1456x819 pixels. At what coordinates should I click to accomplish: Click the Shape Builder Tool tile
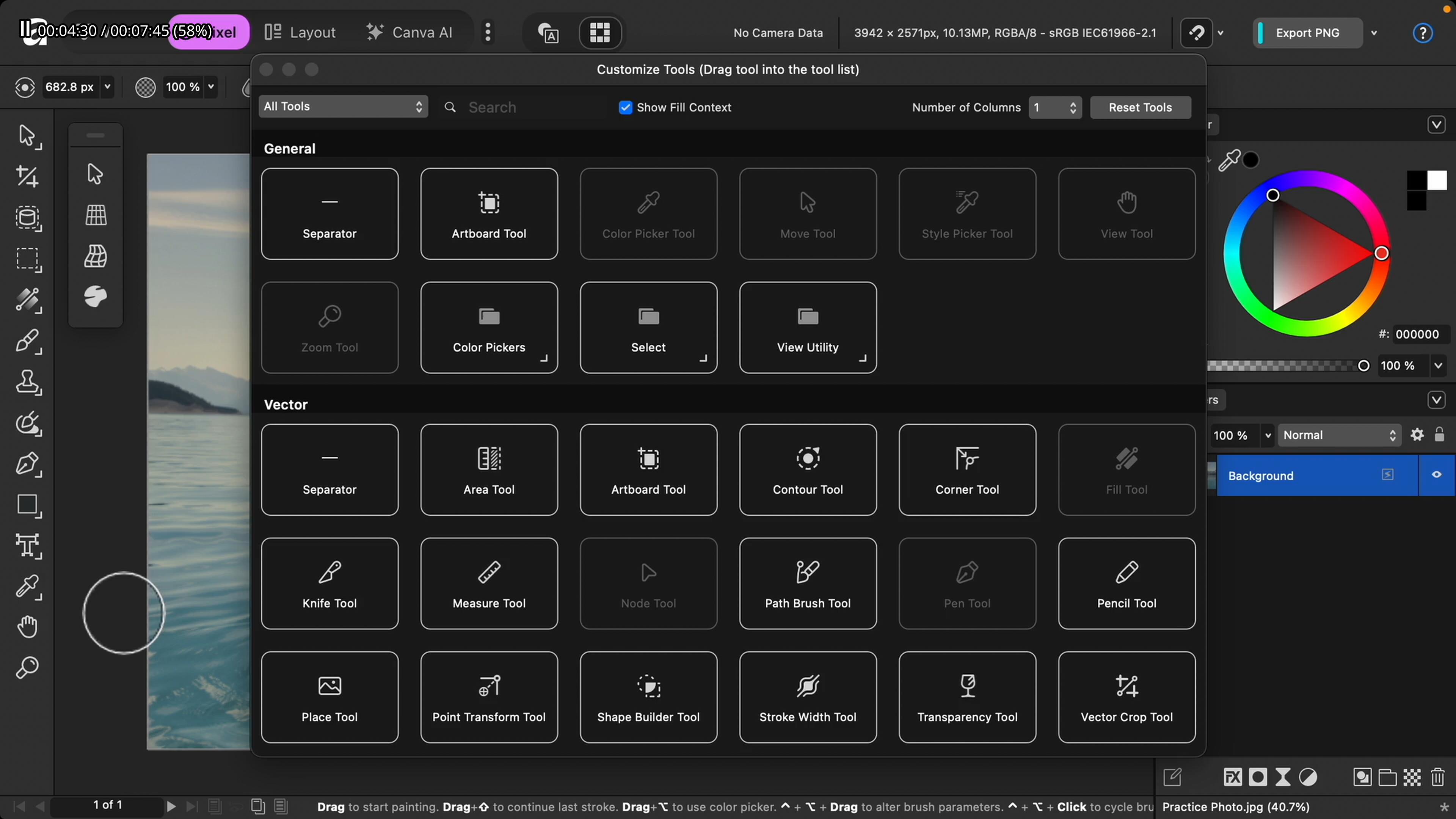[x=648, y=697]
